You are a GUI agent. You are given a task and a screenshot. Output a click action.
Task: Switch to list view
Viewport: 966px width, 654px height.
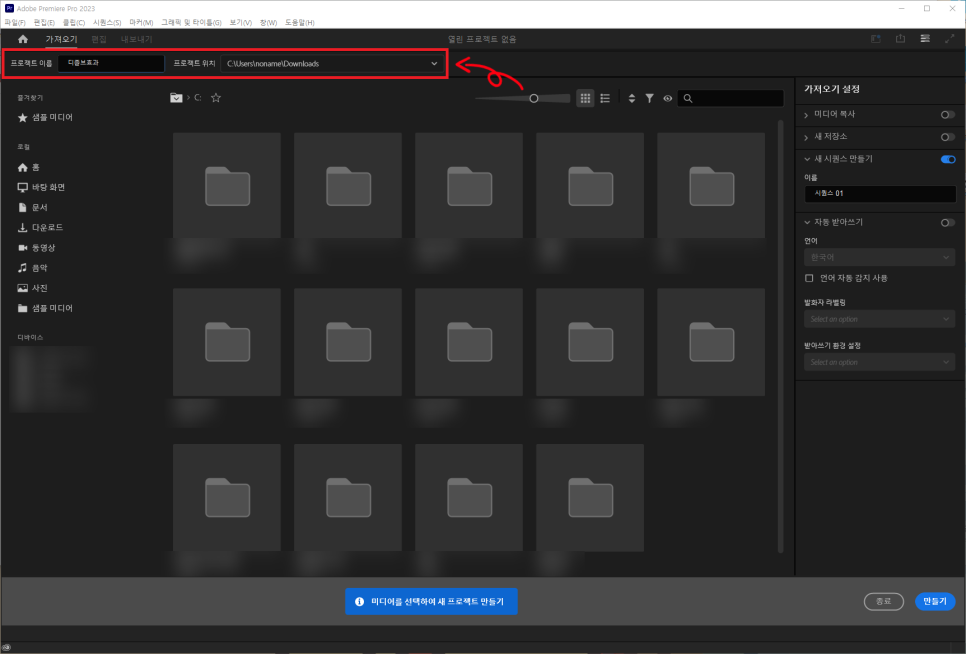[605, 98]
